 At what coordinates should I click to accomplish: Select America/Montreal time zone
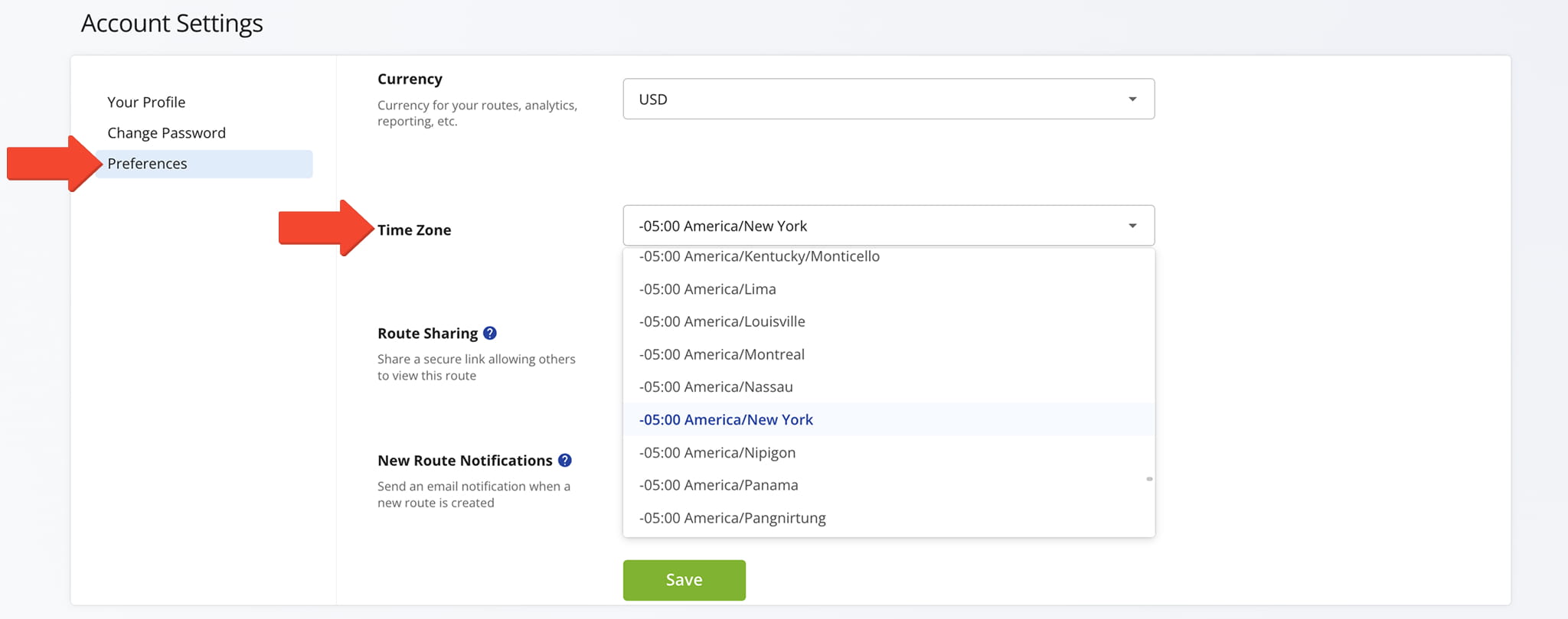721,354
